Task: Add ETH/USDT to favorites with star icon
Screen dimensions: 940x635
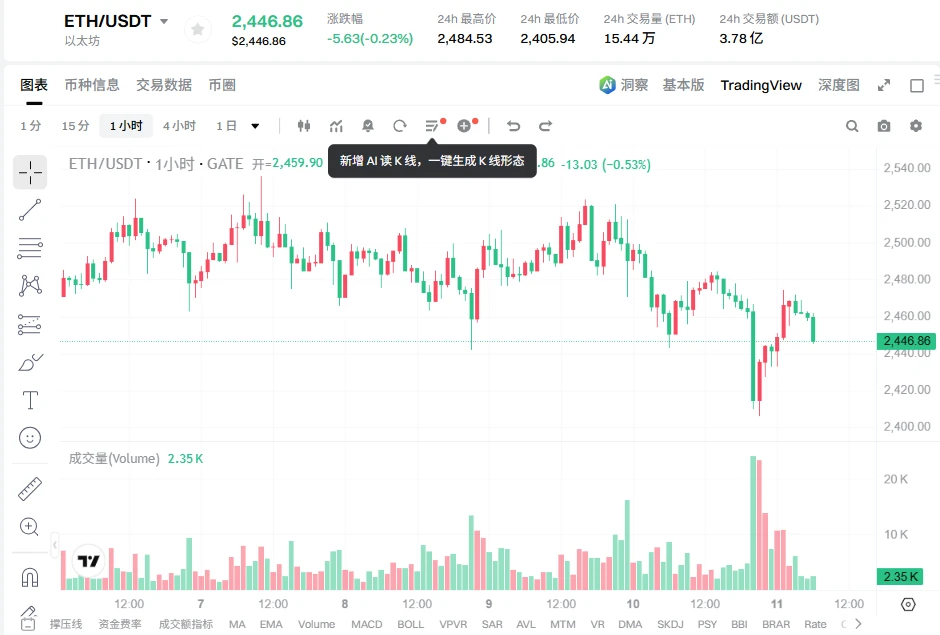Action: coord(197,29)
